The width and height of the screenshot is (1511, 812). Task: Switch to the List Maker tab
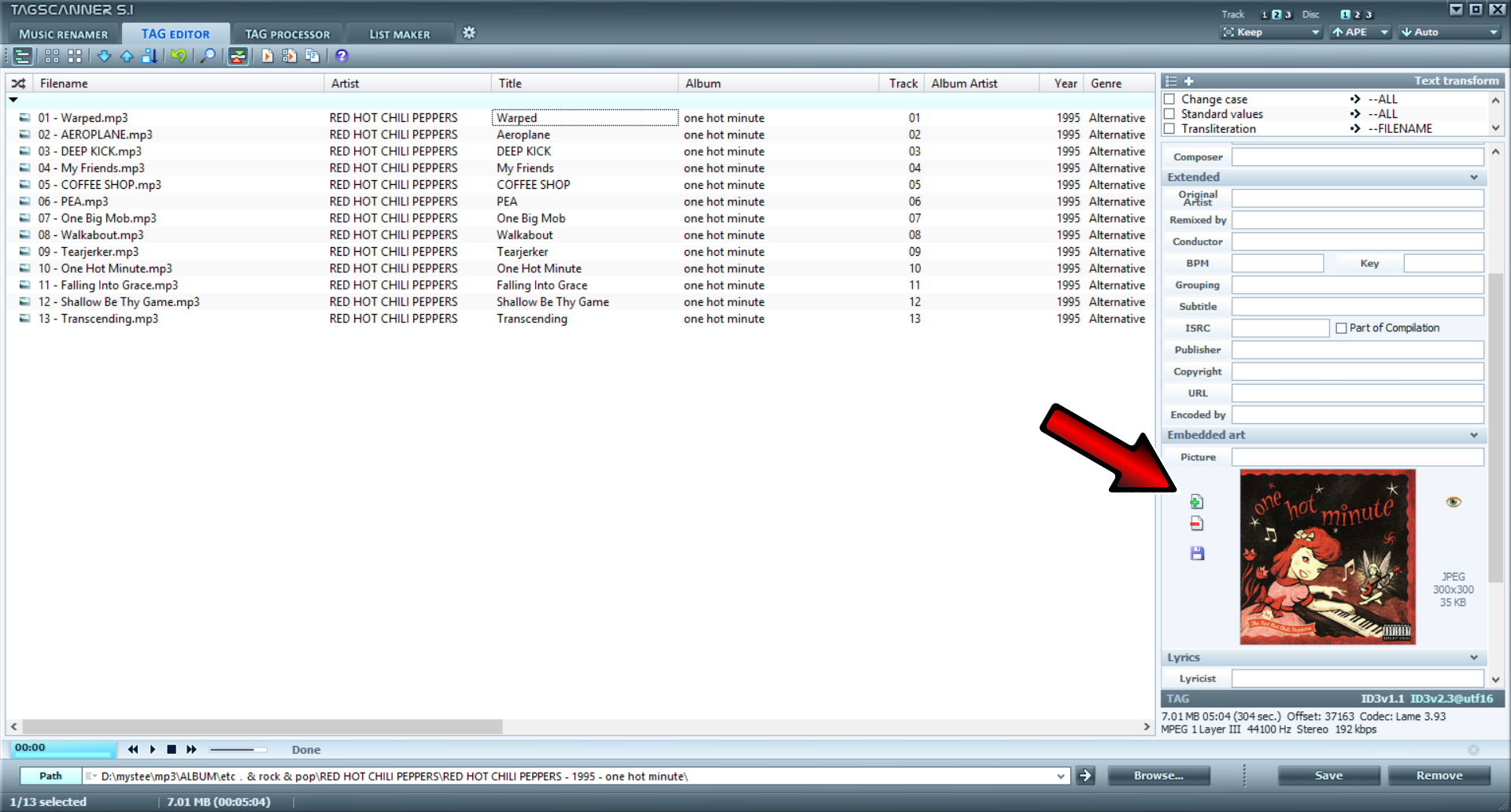point(400,34)
